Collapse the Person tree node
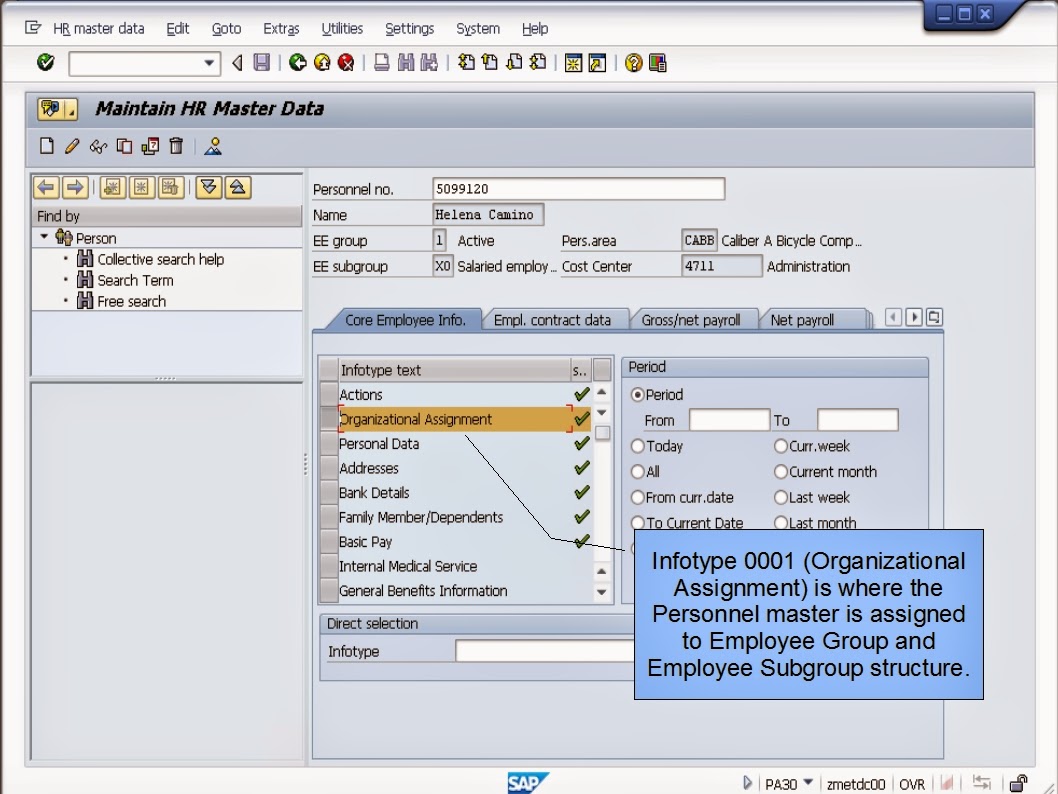 pyautogui.click(x=44, y=238)
